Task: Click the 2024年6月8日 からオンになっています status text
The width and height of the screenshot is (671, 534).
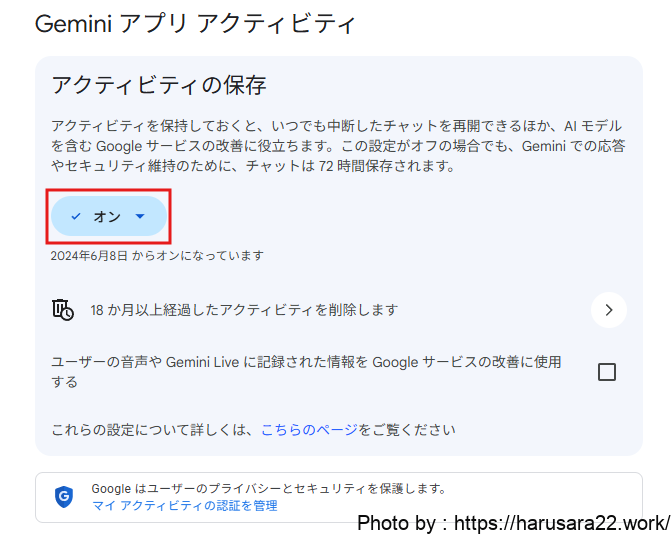Action: pos(157,256)
